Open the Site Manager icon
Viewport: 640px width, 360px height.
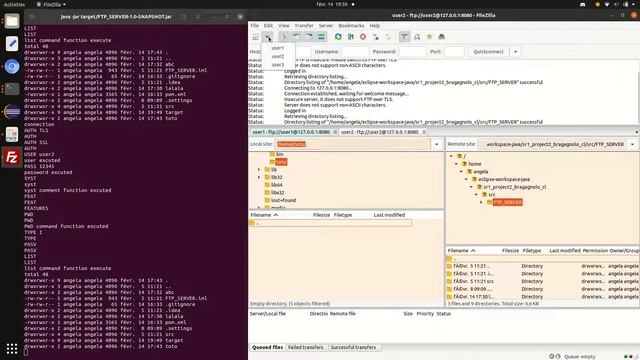click(255, 37)
